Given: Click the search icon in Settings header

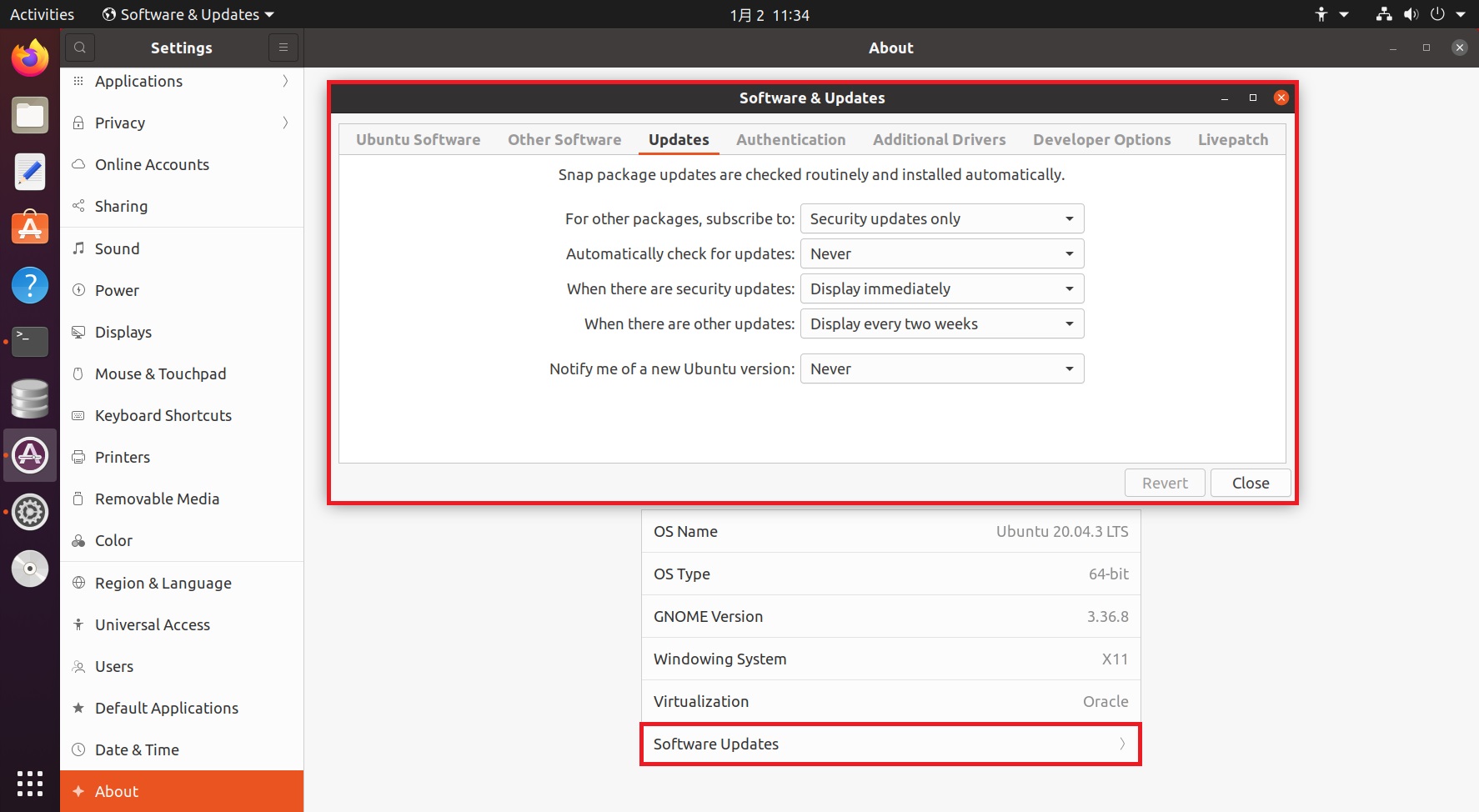Looking at the screenshot, I should tap(80, 48).
